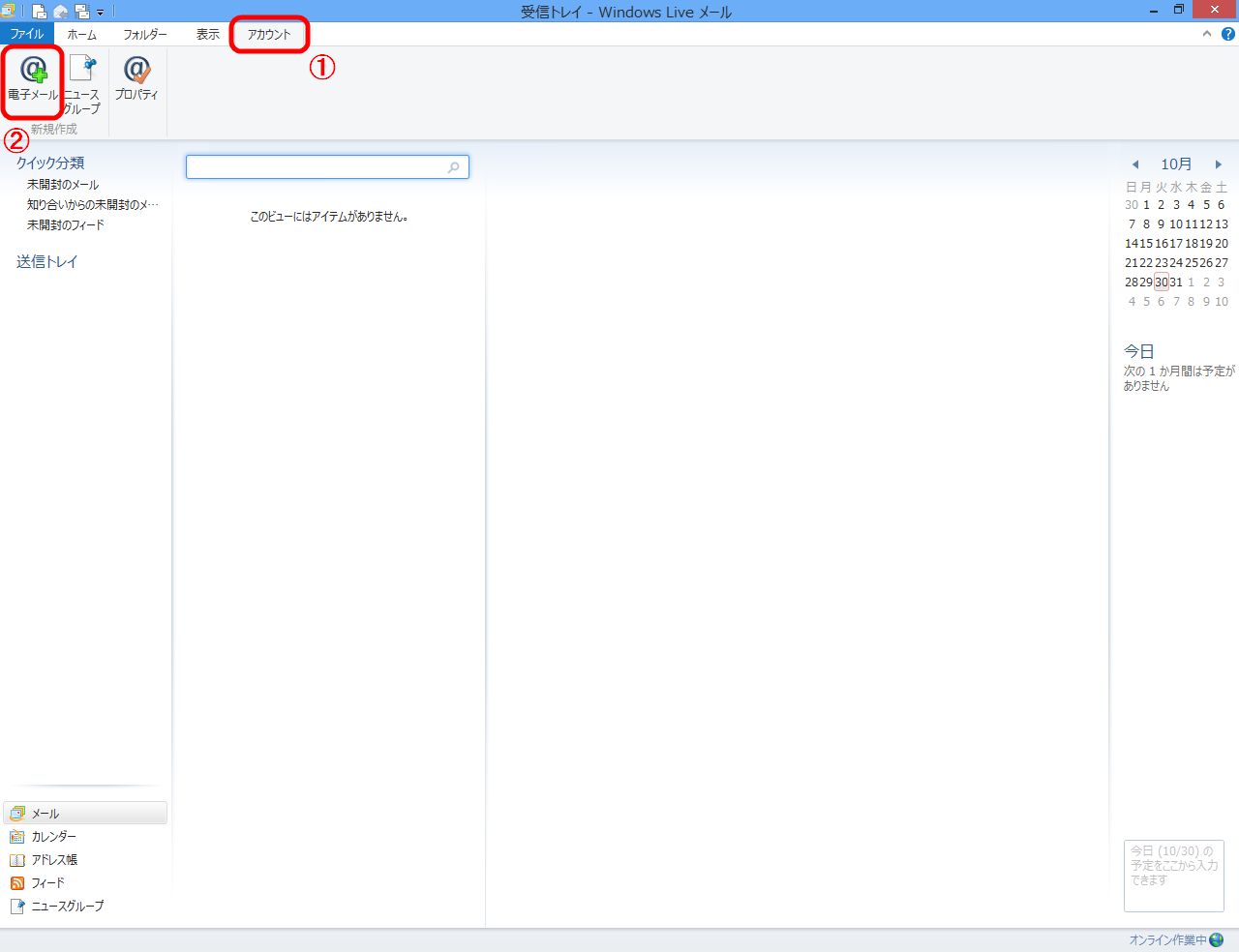Viewport: 1239px width, 952px height.
Task: Click the reply quick access icon
Action: pos(61,12)
